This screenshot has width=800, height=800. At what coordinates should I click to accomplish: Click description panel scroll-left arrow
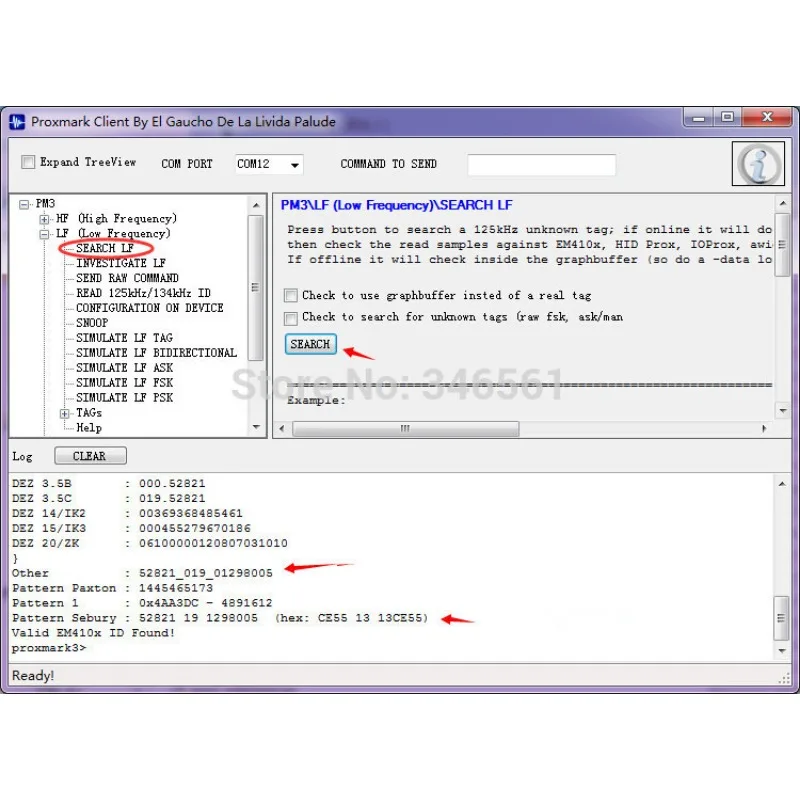282,429
